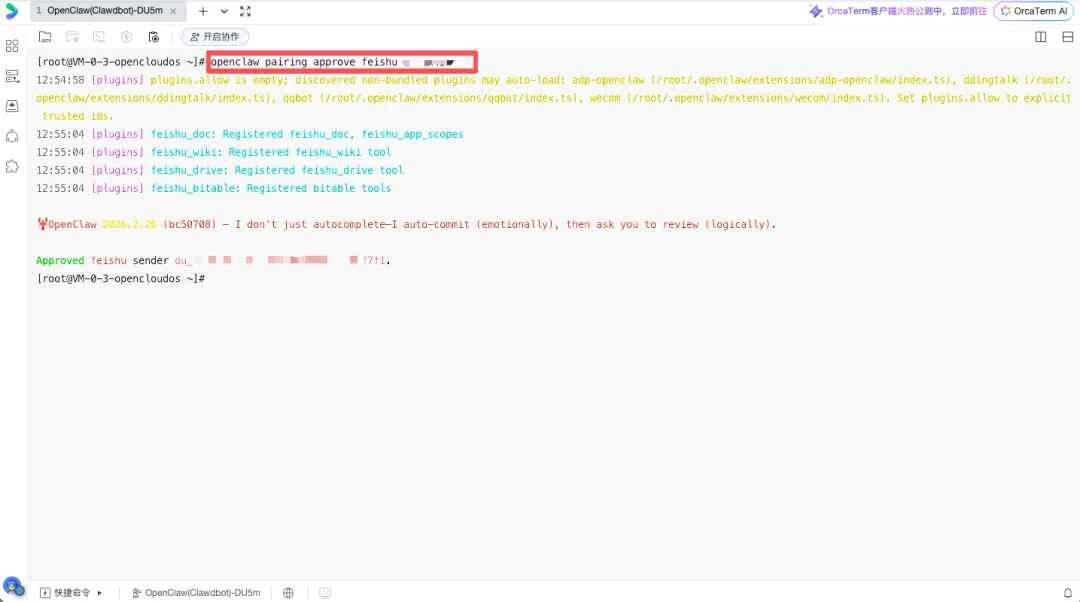Open the OrcaTerm AI button
Image resolution: width=1080 pixels, height=602 pixels.
click(1033, 11)
